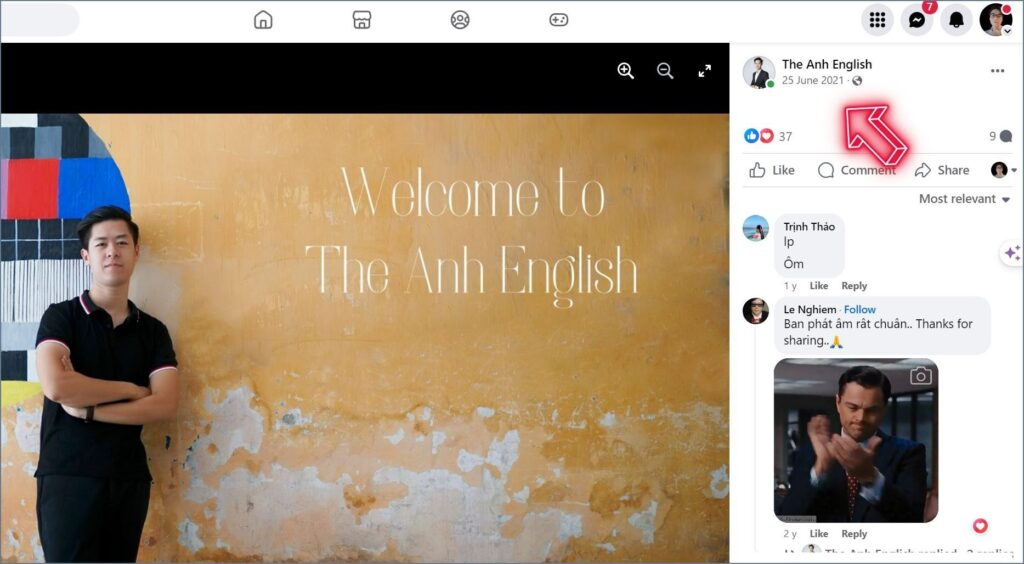Open Trịnh Thảo's profile picture
This screenshot has height=564, width=1024.
[756, 228]
